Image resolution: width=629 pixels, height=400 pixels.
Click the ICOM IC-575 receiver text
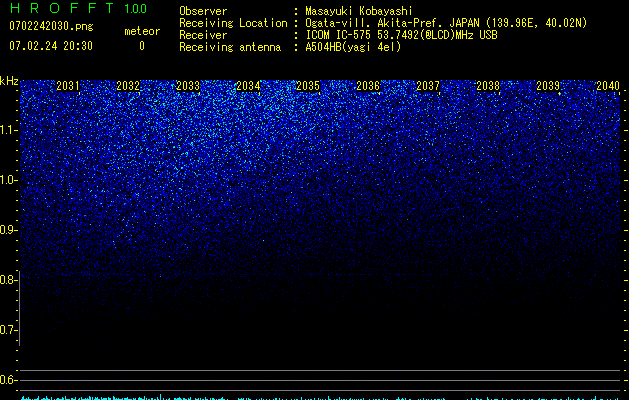401,35
